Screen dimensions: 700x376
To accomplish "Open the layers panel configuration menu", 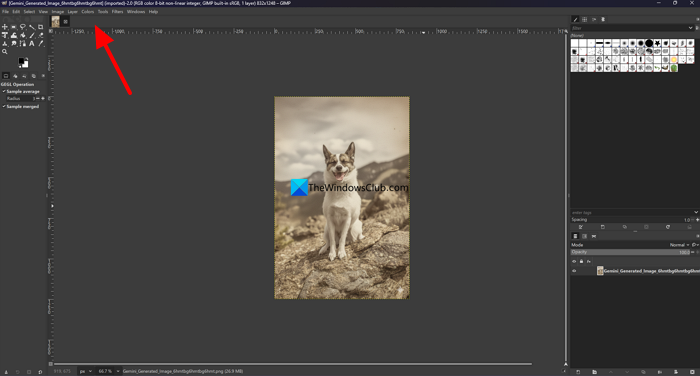I will pos(698,236).
